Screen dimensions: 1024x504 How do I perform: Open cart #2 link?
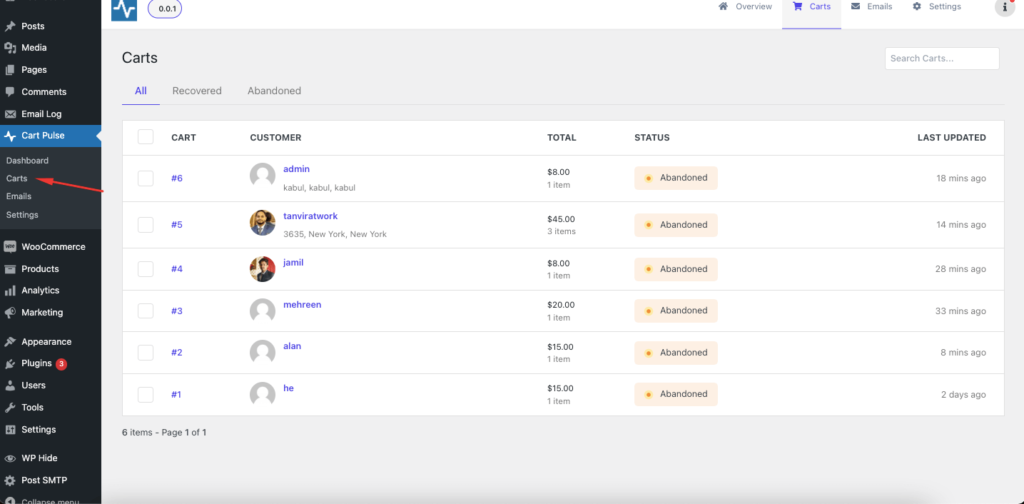[x=177, y=353]
